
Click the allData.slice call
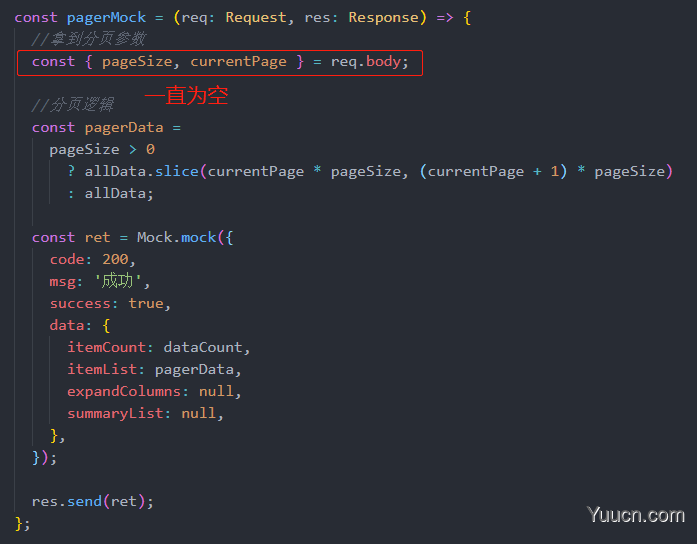(141, 171)
